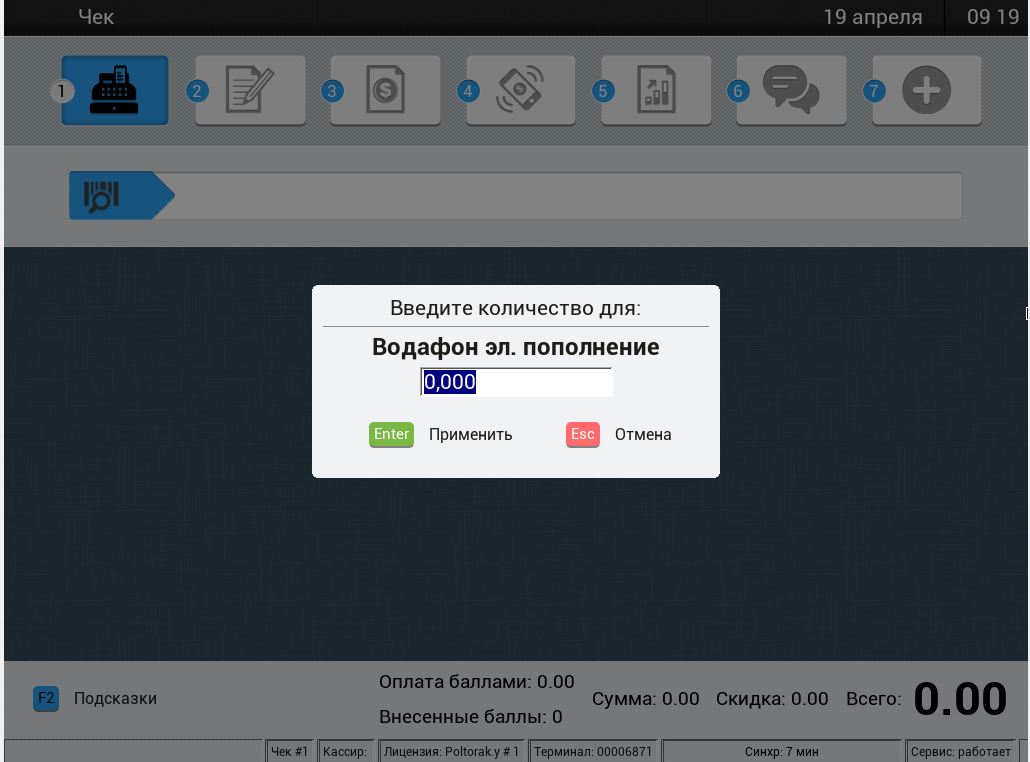The image size is (1030, 762).
Task: Click the 'Лицензия: Poltorak.y # 1' status entry
Action: pos(451,751)
